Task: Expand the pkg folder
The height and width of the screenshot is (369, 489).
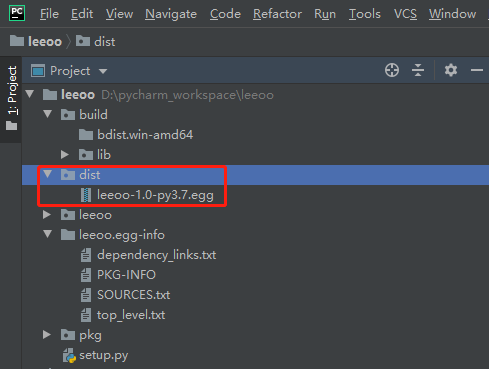Action: tap(47, 335)
